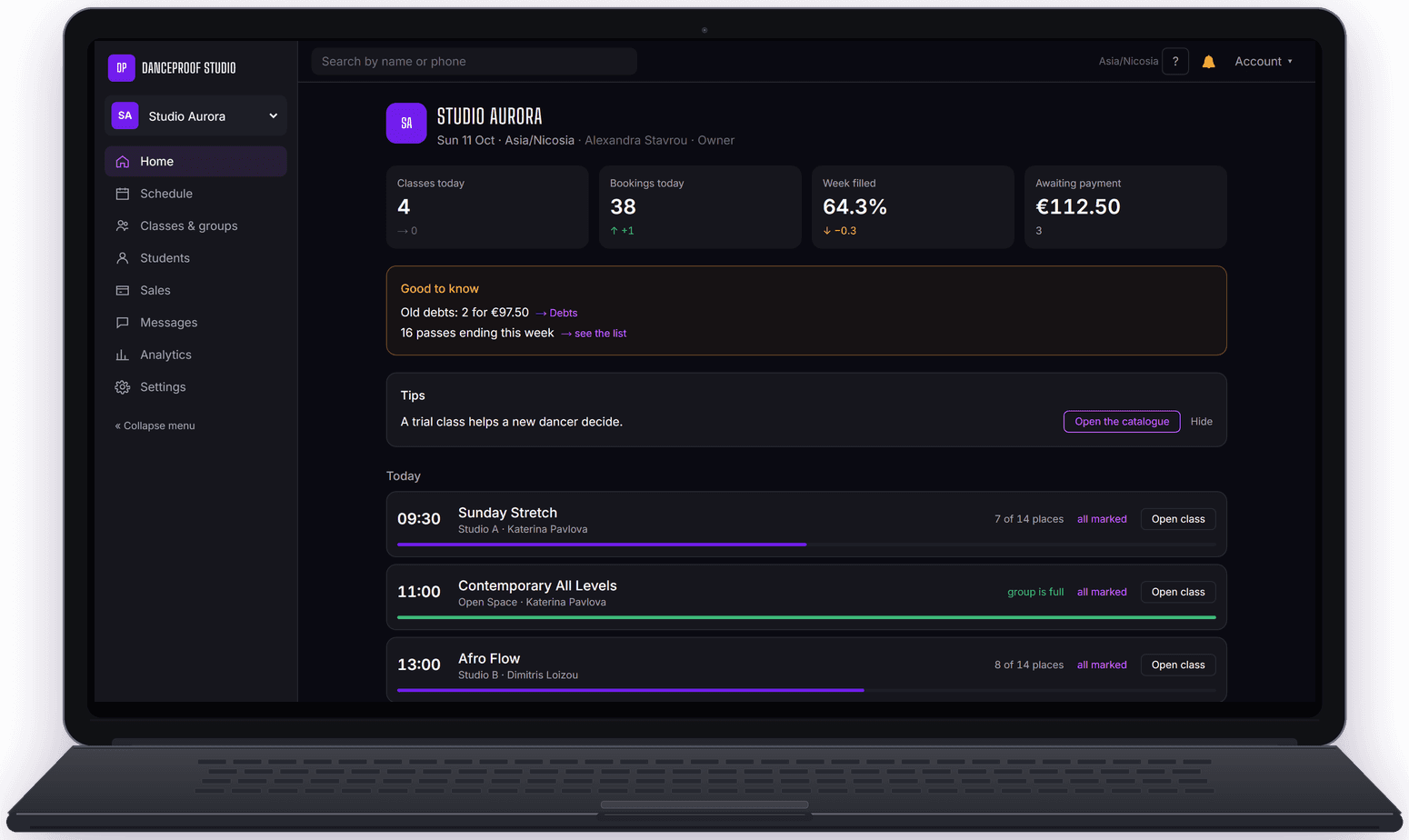1409x840 pixels.
Task: Open Analytics from the sidebar
Action: pyautogui.click(x=195, y=355)
